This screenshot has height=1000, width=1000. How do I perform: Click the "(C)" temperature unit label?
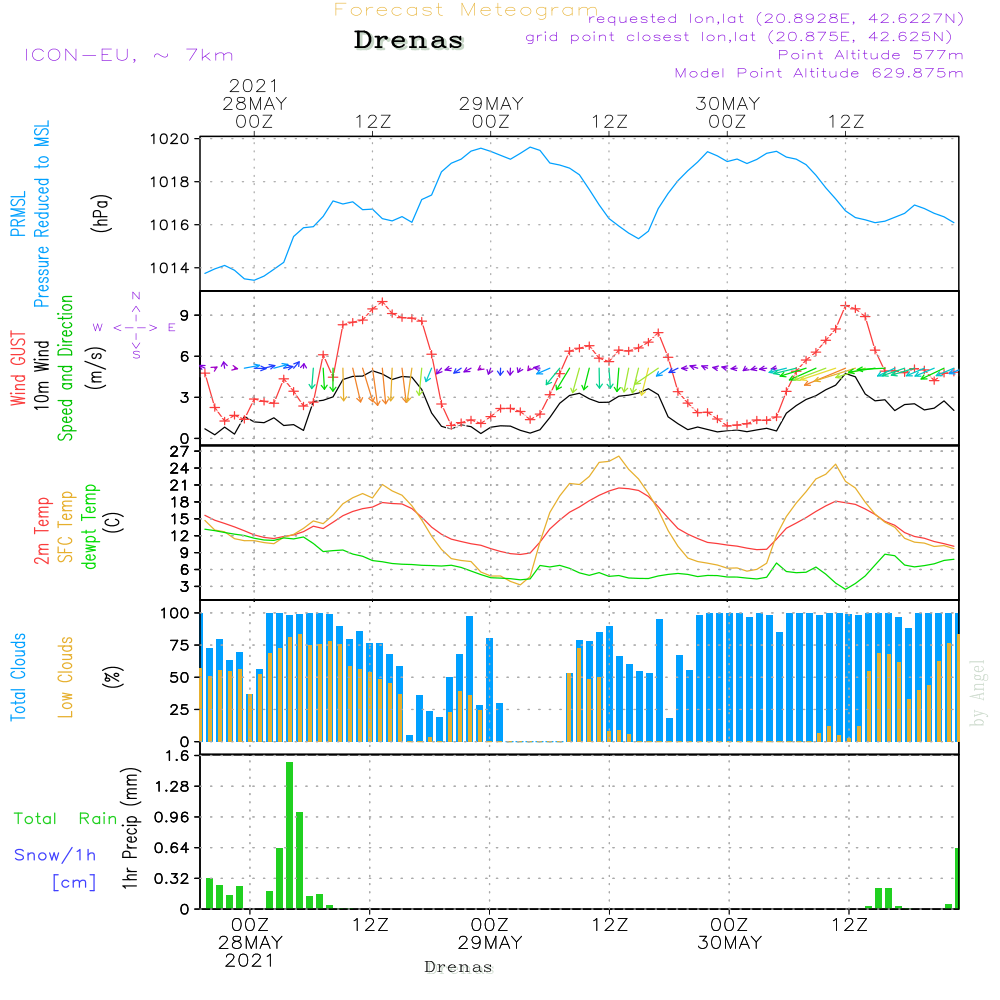coord(114,522)
